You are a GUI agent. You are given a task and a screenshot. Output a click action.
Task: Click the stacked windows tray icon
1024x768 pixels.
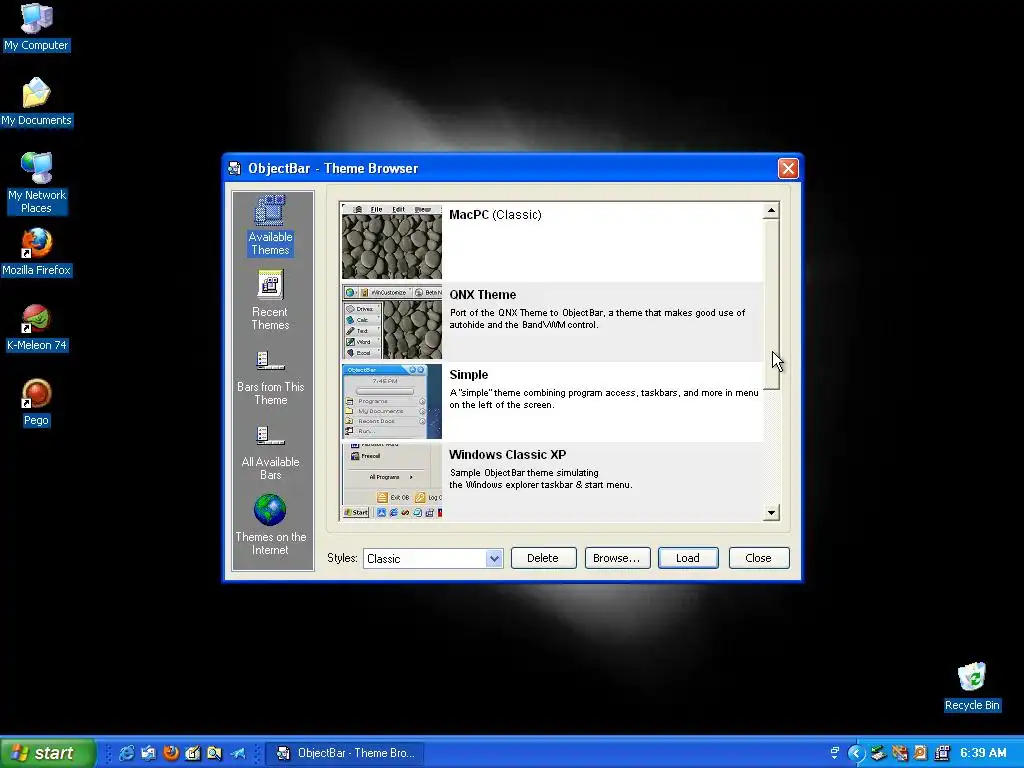(x=835, y=753)
